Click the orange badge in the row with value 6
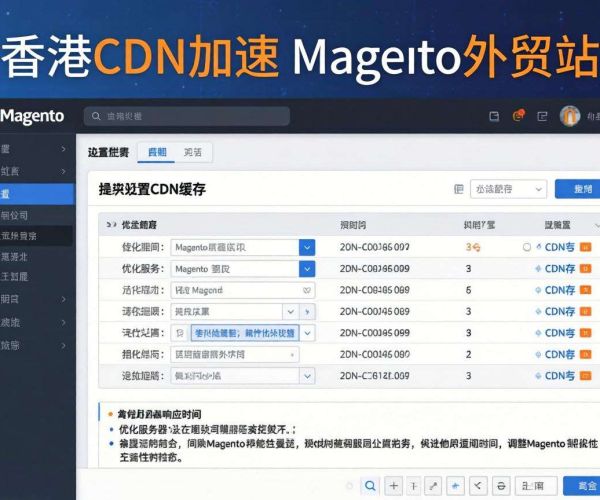This screenshot has width=600, height=500. pos(585,290)
